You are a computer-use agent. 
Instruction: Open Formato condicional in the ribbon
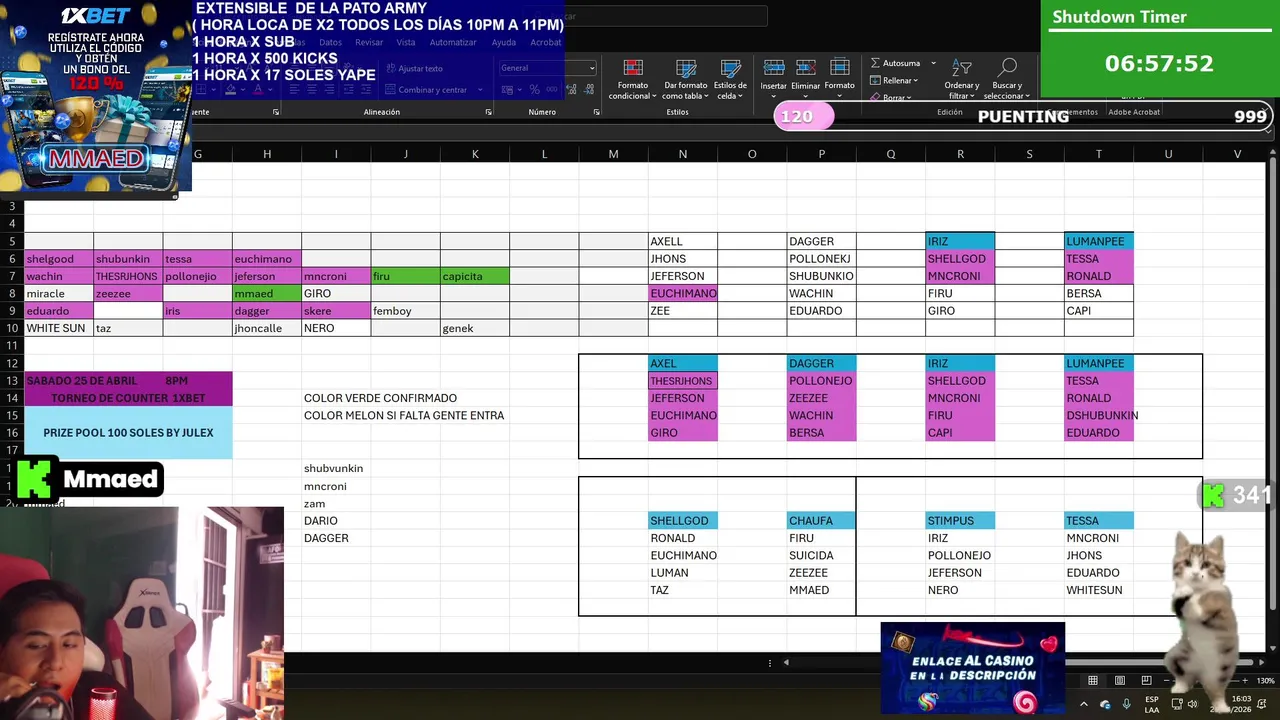(x=632, y=79)
